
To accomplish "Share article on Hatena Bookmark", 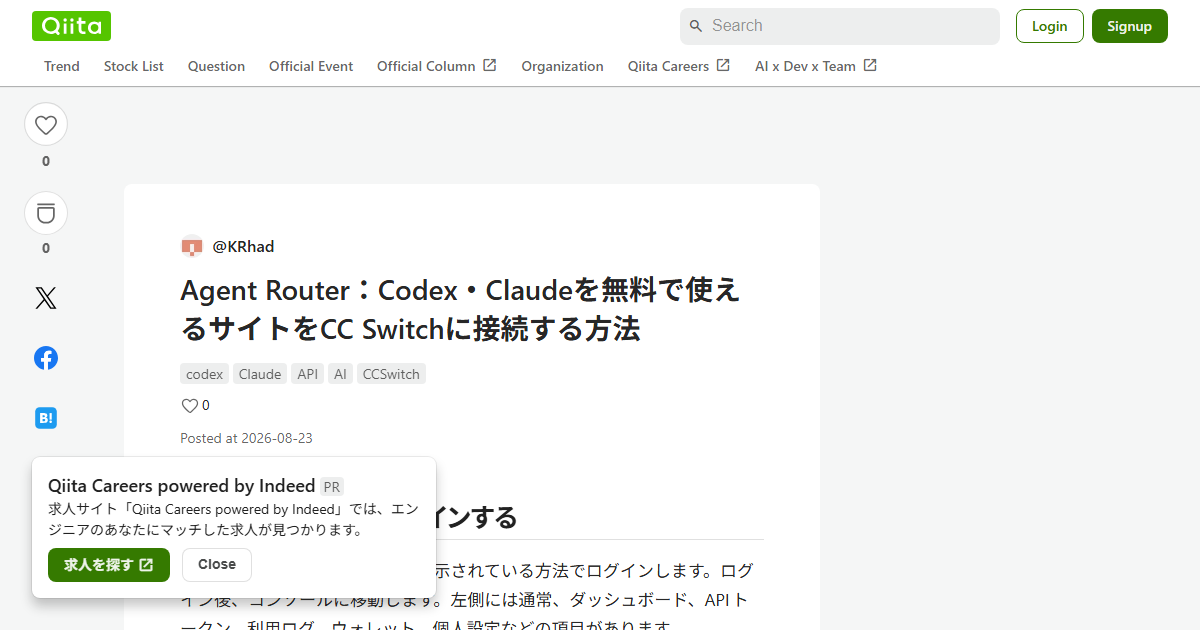I will pyautogui.click(x=46, y=418).
